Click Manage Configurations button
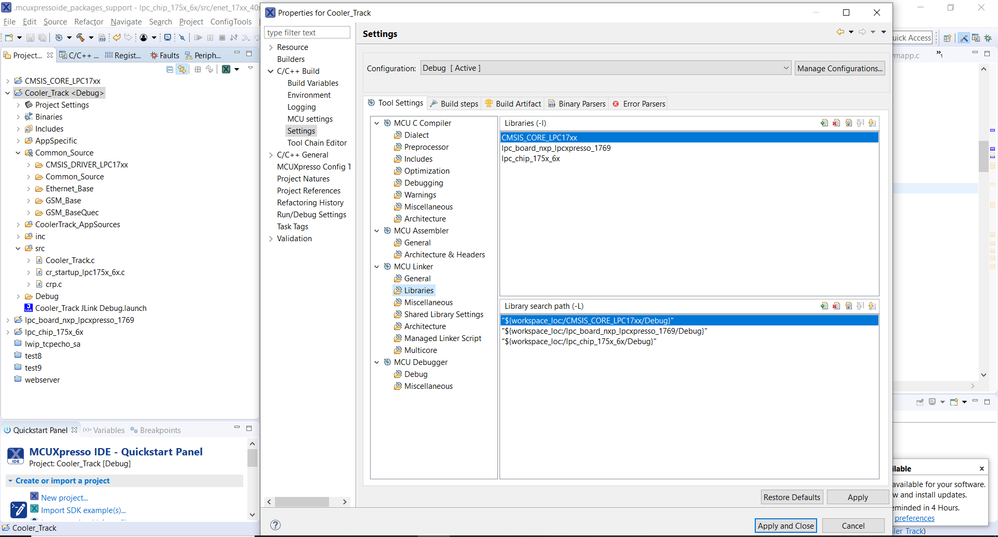 [x=840, y=68]
